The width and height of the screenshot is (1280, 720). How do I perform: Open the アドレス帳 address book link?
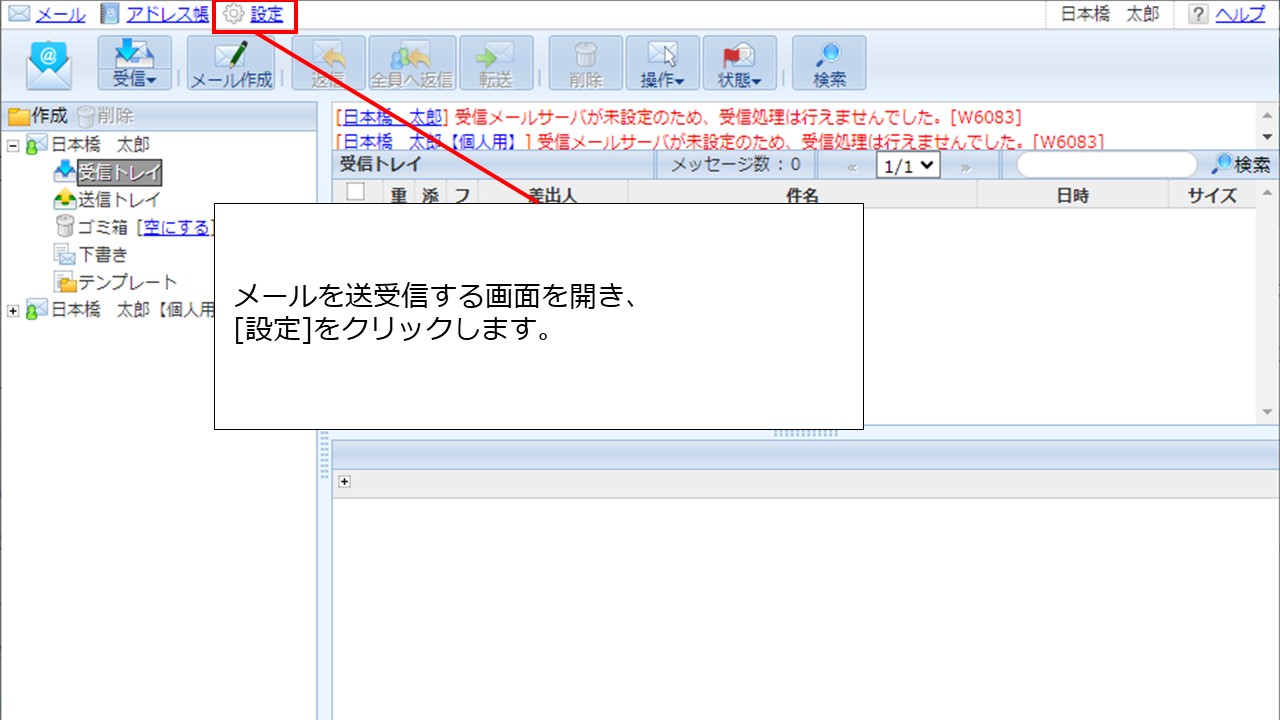point(167,15)
